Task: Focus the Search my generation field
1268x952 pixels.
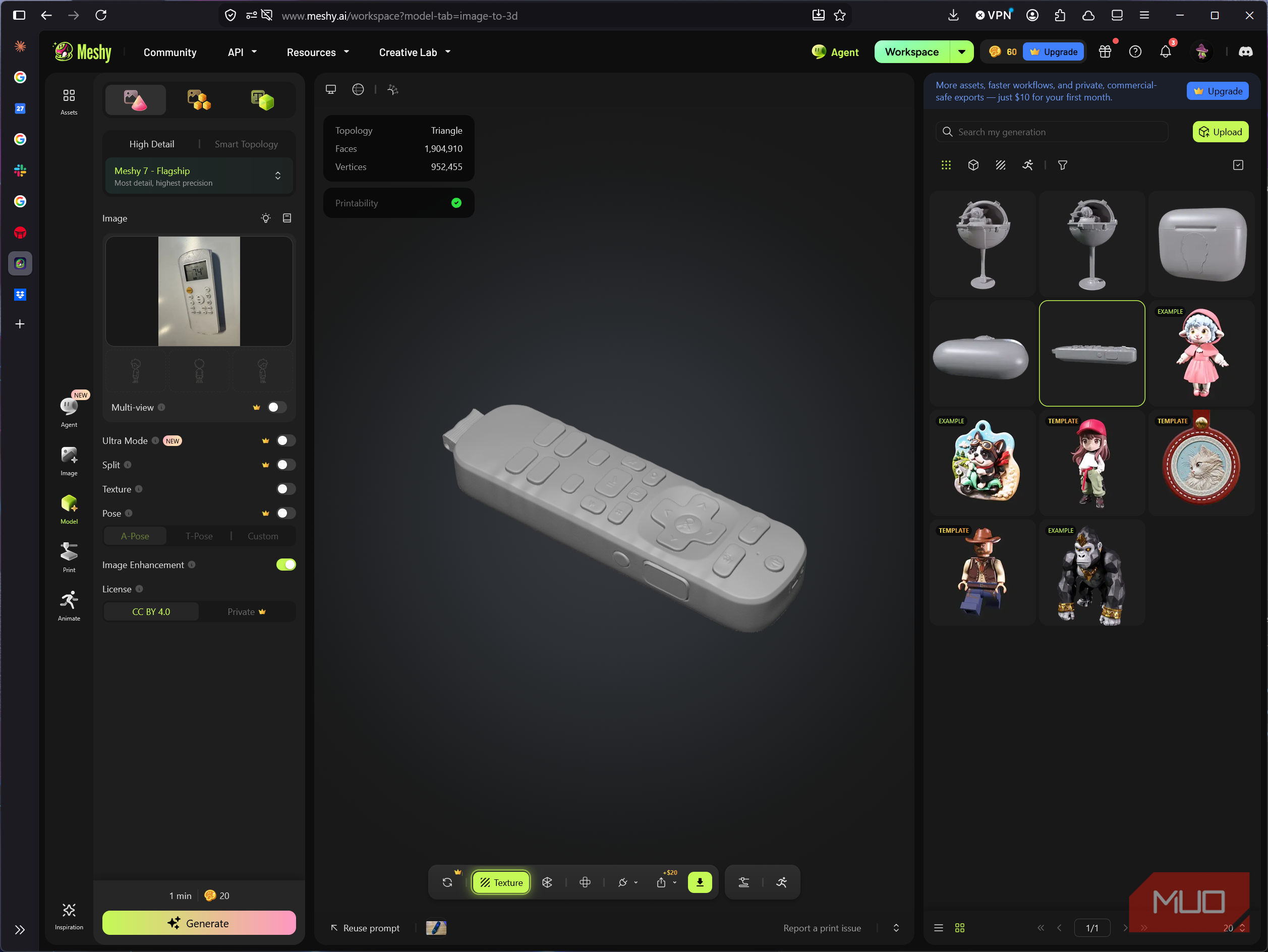Action: pyautogui.click(x=1053, y=132)
